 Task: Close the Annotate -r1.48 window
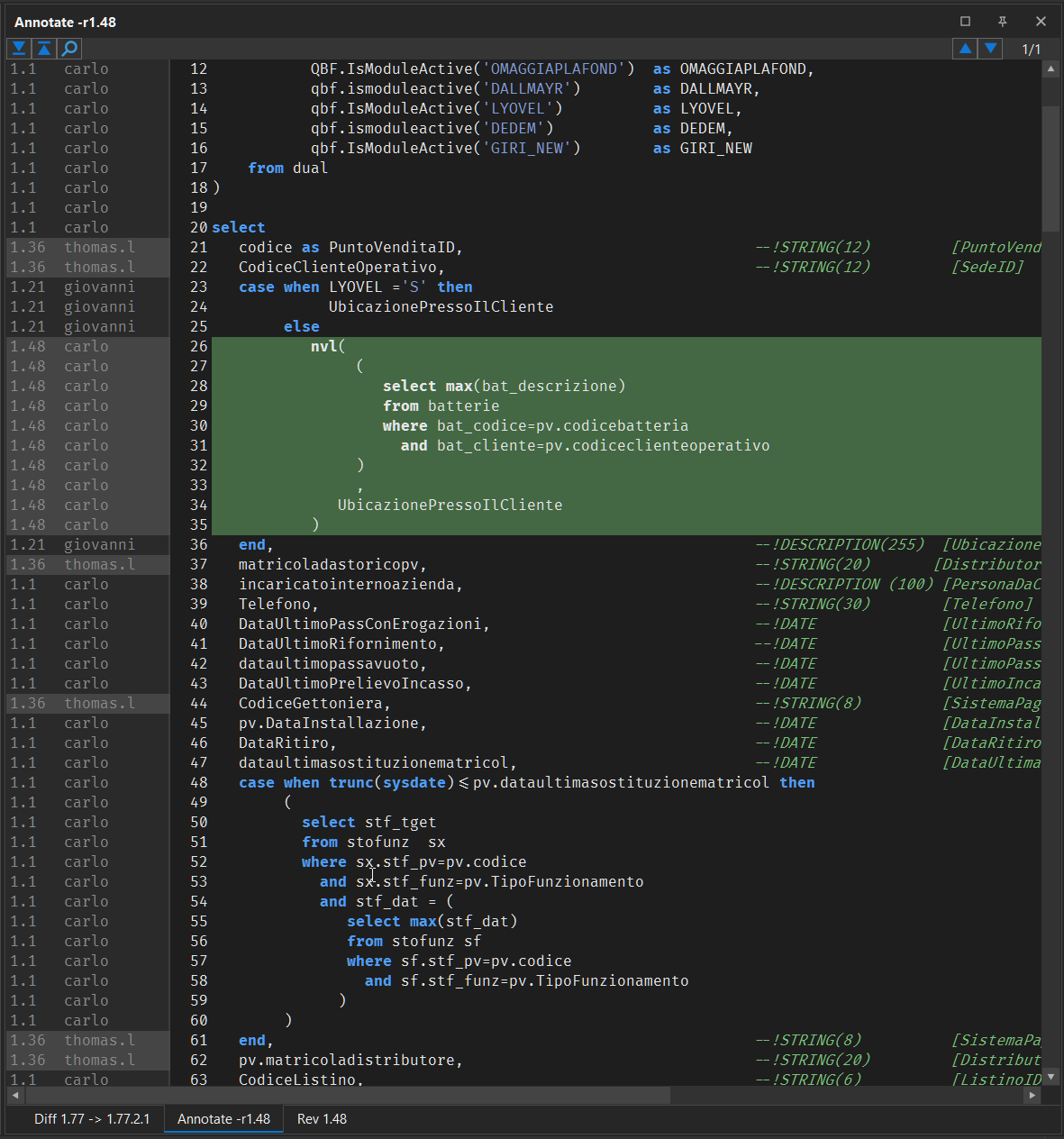(1041, 22)
